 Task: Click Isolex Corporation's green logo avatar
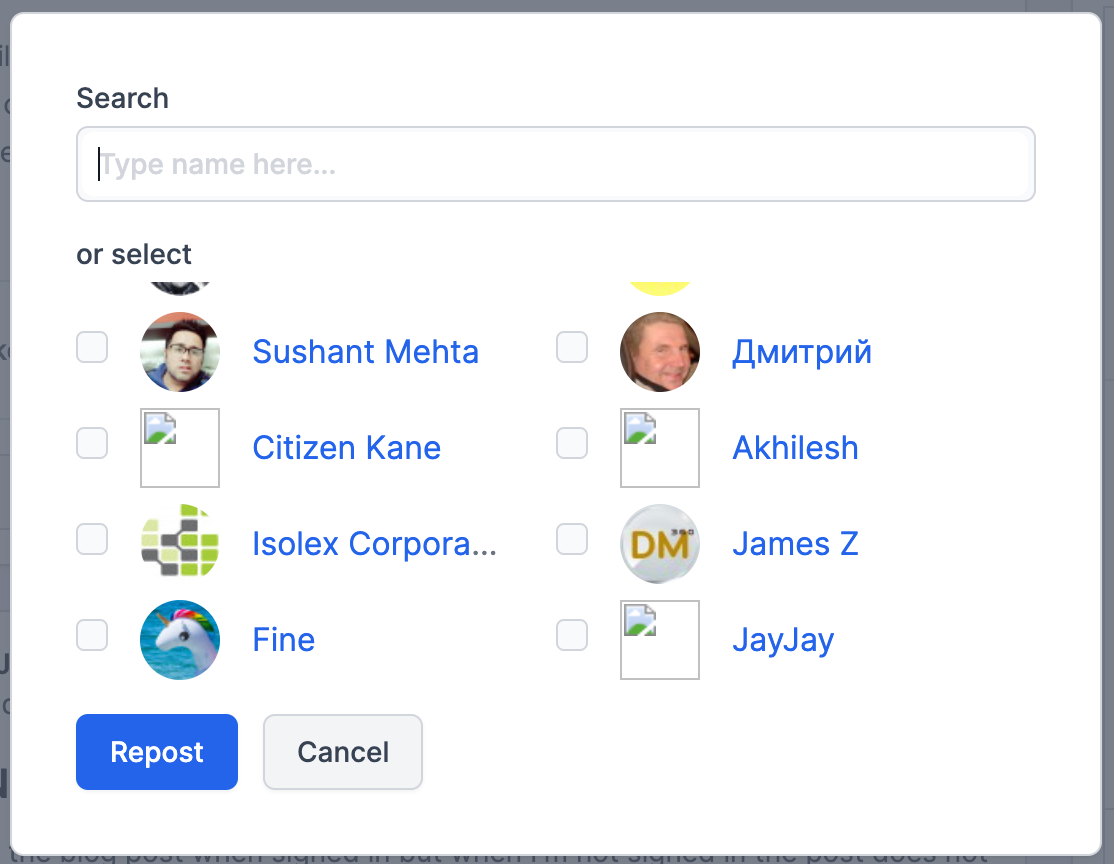pos(180,544)
